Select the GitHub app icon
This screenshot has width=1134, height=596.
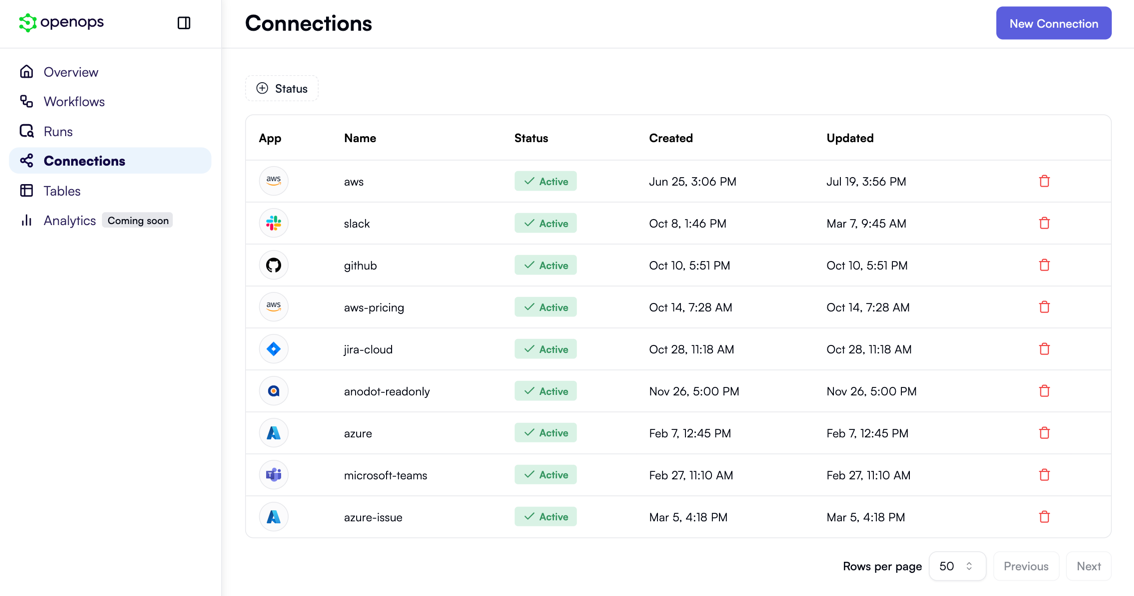click(273, 265)
